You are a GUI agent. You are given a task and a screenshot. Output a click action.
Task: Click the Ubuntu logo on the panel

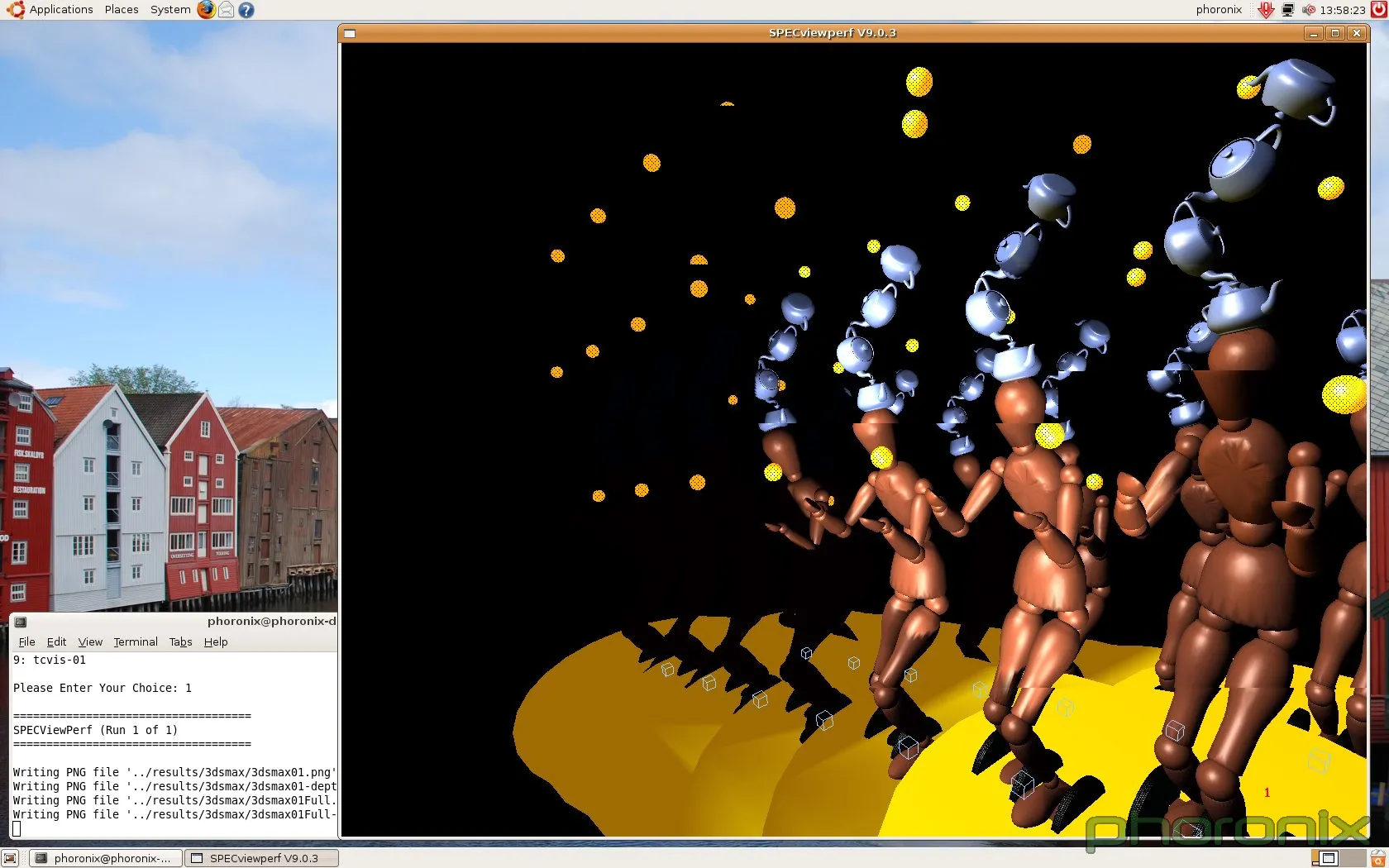15,9
